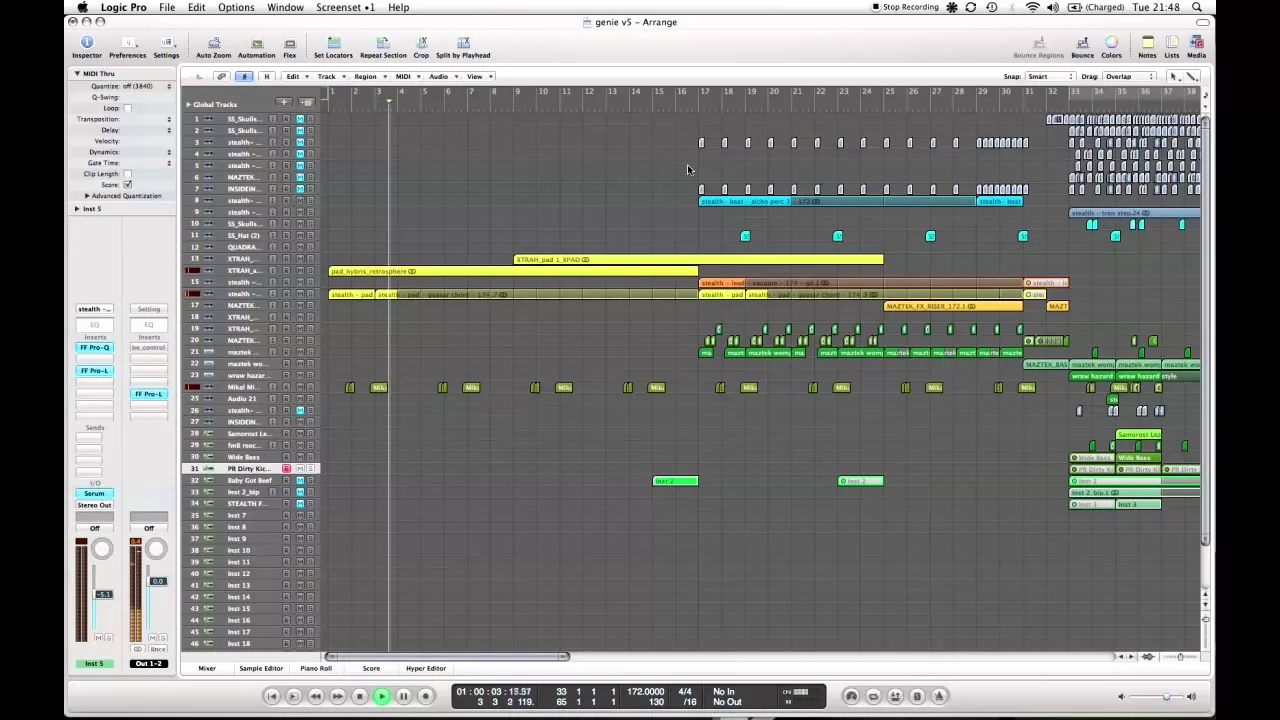Screen dimensions: 1280x720
Task: Expand the Global Tracks triangle
Action: 188,104
